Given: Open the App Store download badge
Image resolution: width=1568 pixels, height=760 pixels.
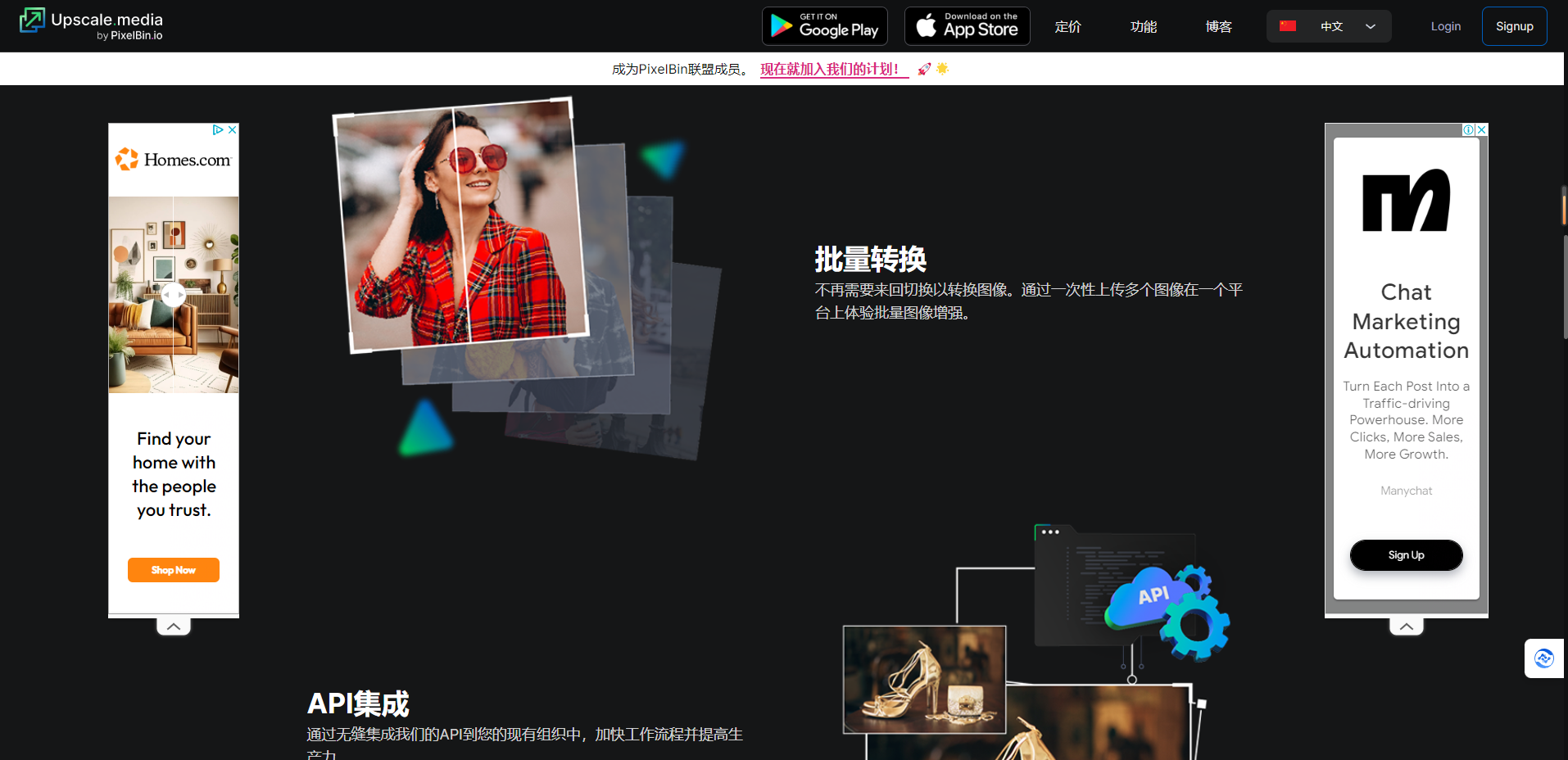Looking at the screenshot, I should pyautogui.click(x=967, y=25).
